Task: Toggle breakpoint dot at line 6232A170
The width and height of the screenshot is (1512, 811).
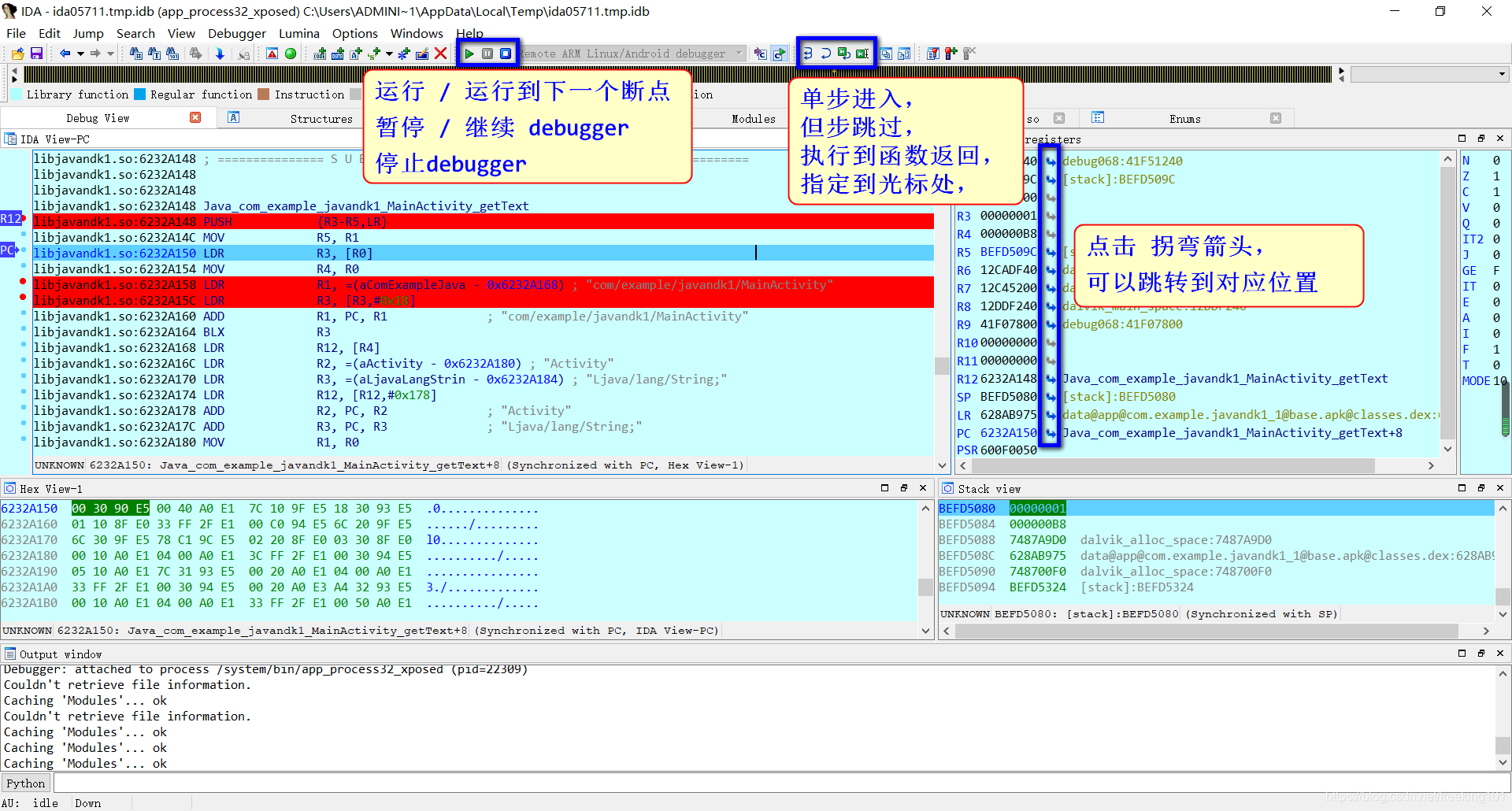Action: coord(23,376)
